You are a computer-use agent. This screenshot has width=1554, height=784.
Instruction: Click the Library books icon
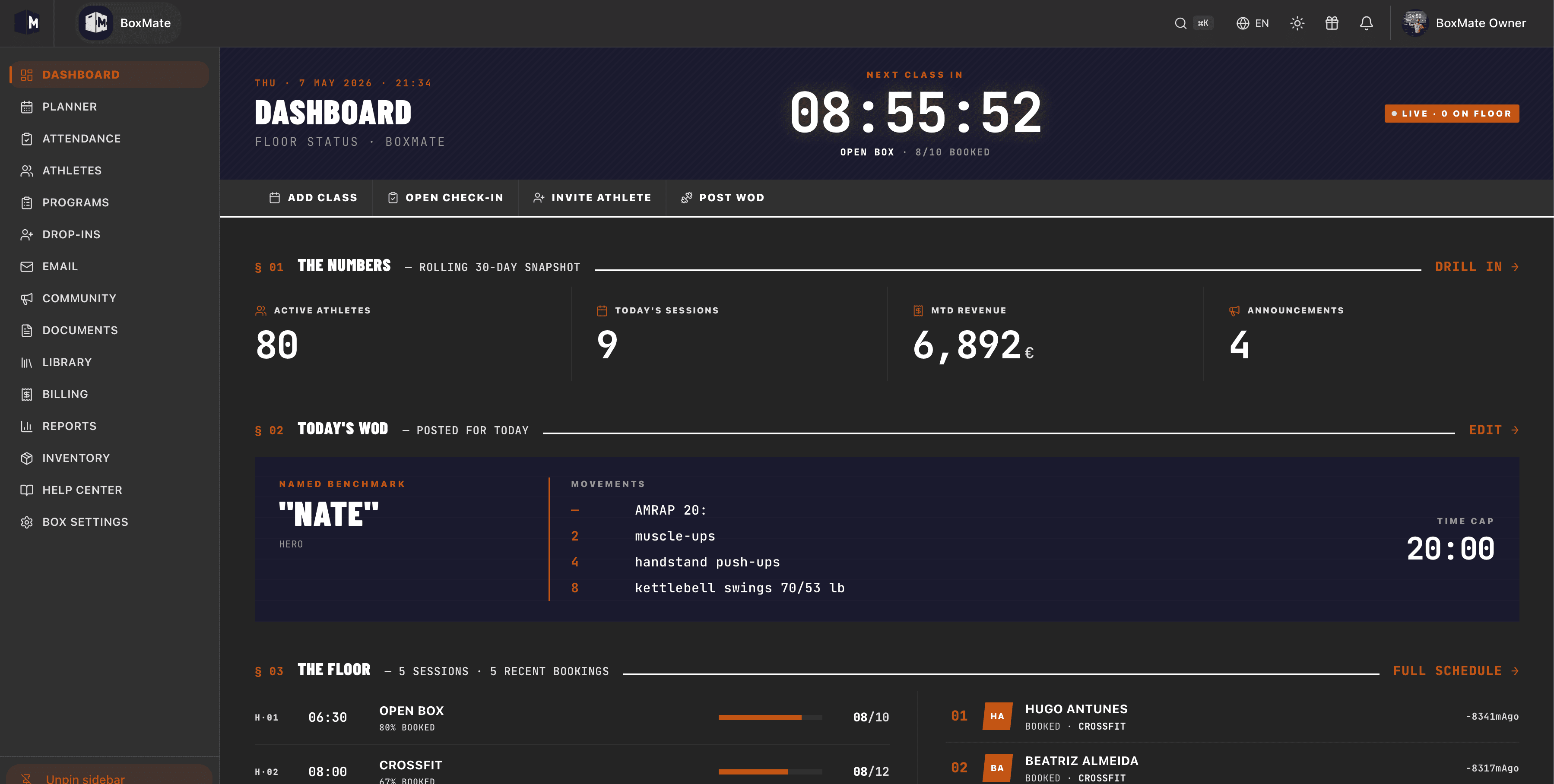(26, 363)
